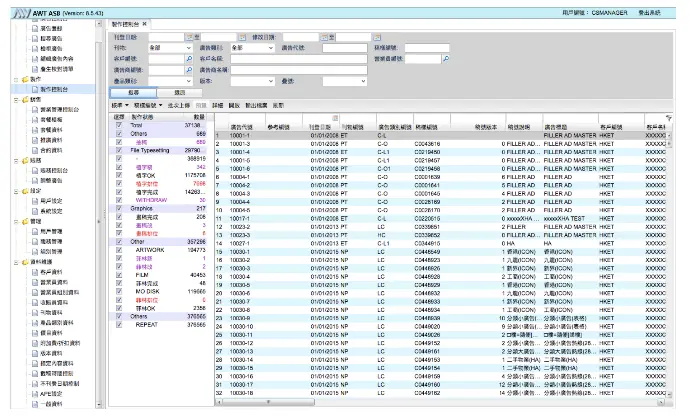This screenshot has width=690, height=416.
Task: Open the 標準 toolbar menu
Action: (x=118, y=104)
